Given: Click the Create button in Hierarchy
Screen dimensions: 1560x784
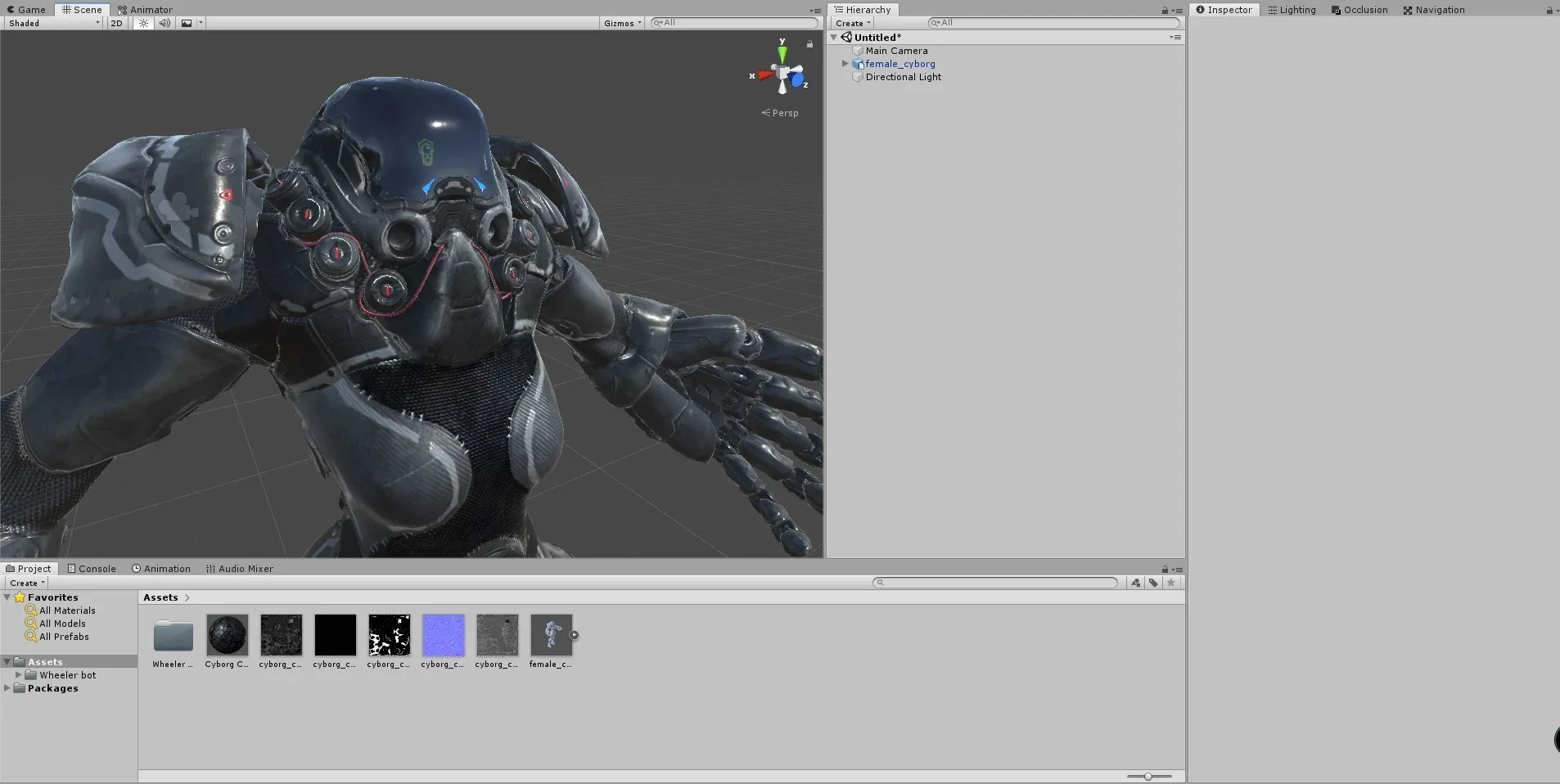Looking at the screenshot, I should [x=850, y=23].
